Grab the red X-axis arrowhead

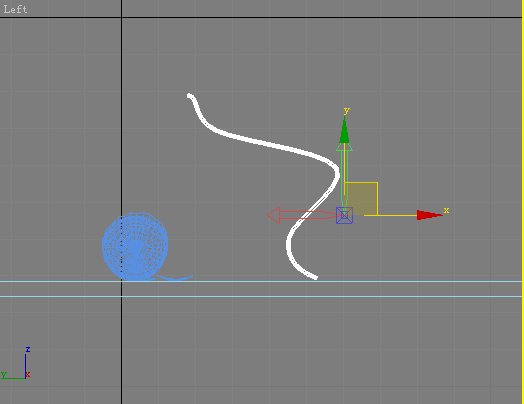[x=430, y=215]
